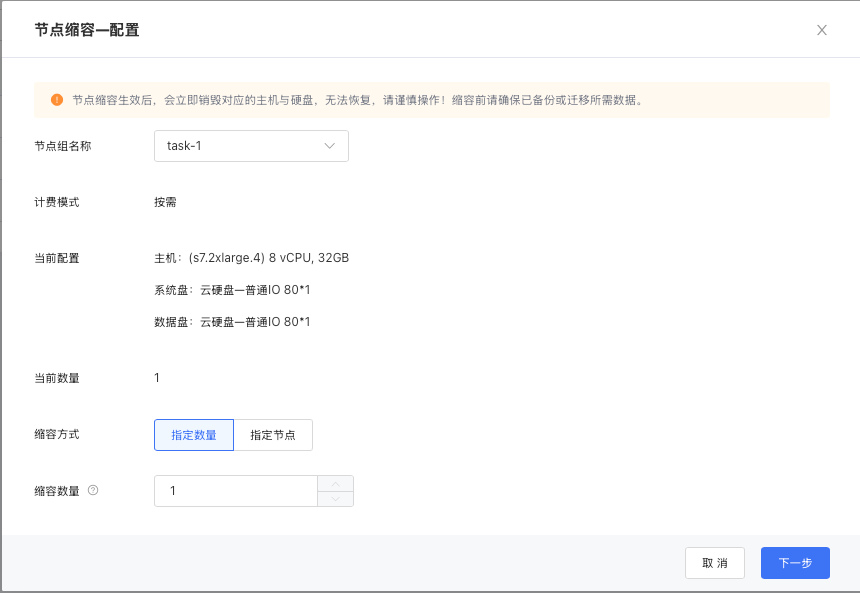The height and width of the screenshot is (593, 860).
Task: Click the 系统盘 云硬盘 configuration line
Action: click(232, 290)
